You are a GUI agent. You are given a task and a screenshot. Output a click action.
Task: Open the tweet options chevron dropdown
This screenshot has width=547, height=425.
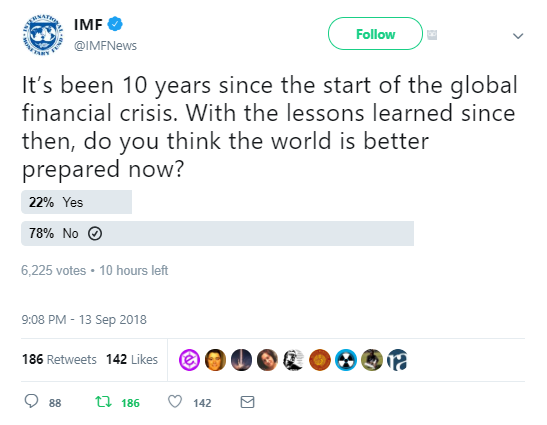[x=518, y=36]
